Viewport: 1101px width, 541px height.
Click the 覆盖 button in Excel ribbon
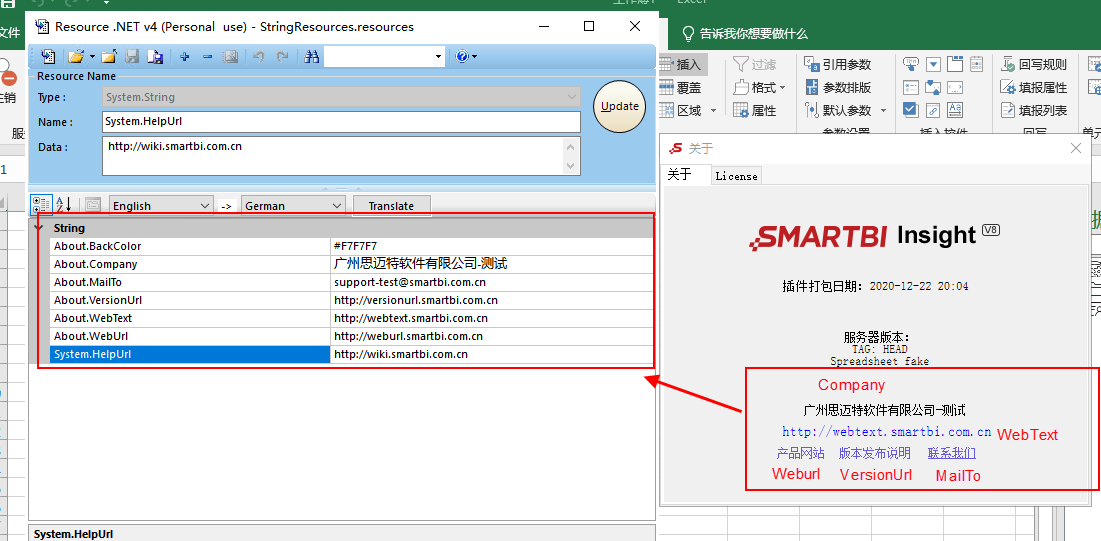pyautogui.click(x=680, y=88)
